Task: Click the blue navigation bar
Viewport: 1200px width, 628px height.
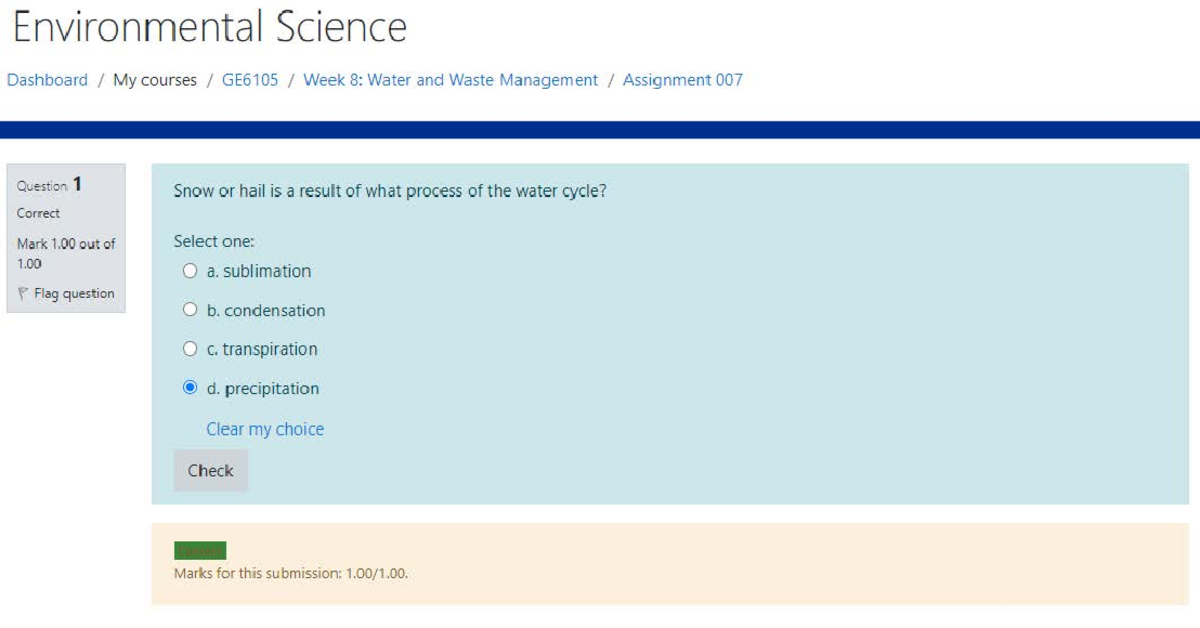Action: point(600,128)
